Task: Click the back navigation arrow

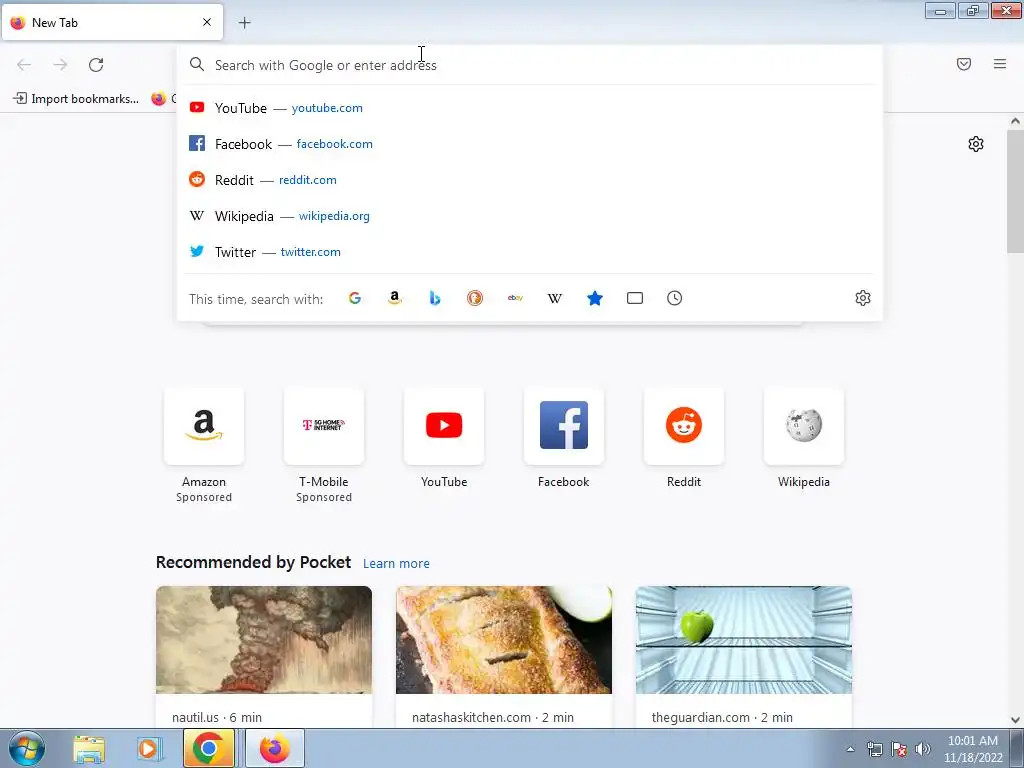Action: point(24,65)
